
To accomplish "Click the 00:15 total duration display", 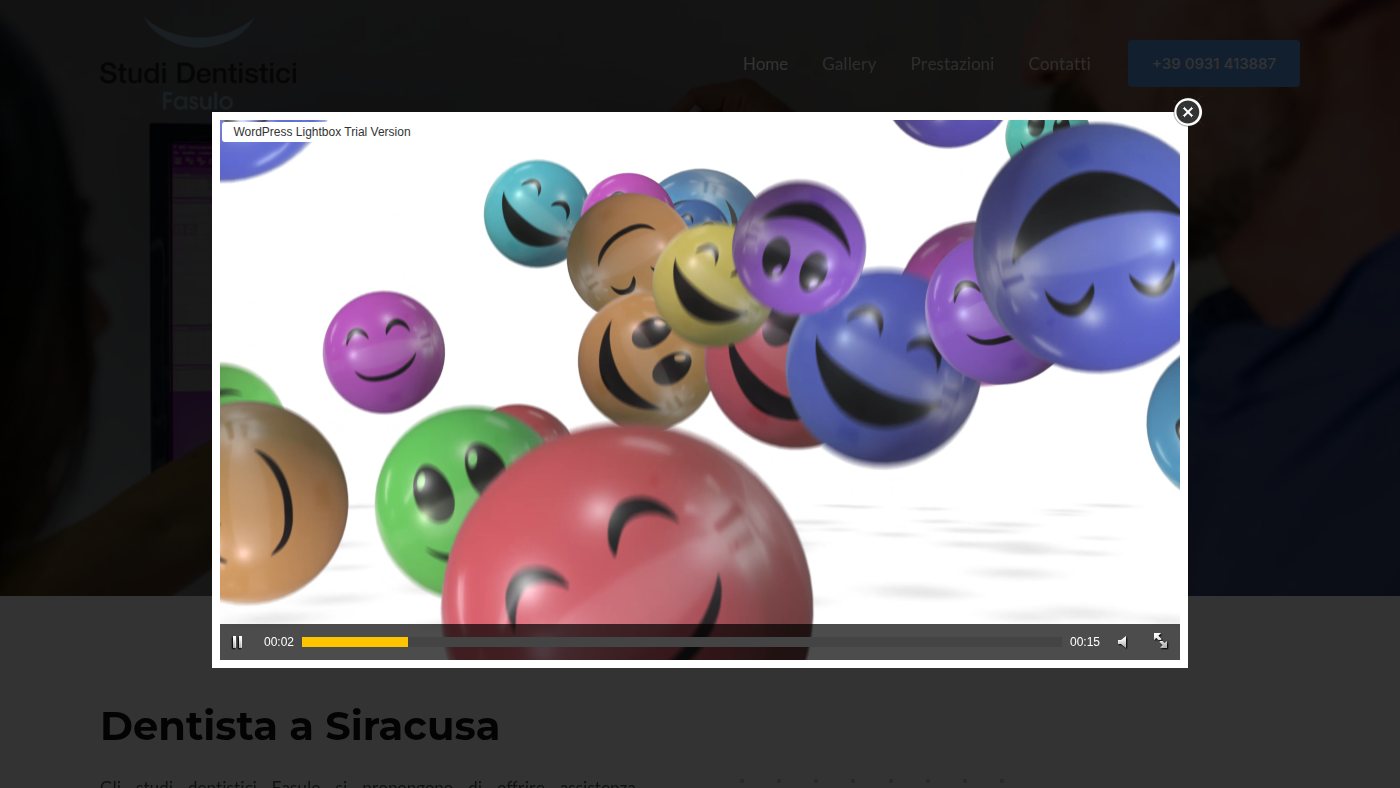I will (1085, 642).
